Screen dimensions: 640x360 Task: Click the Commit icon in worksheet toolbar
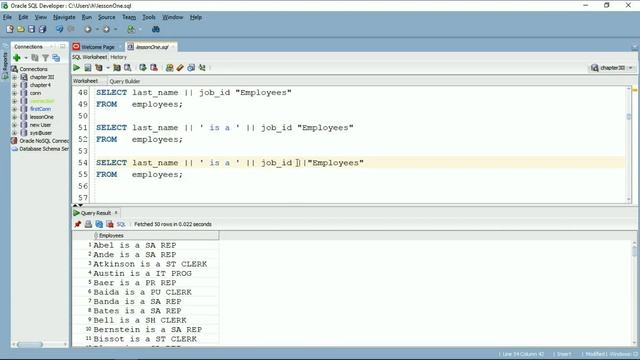142,68
